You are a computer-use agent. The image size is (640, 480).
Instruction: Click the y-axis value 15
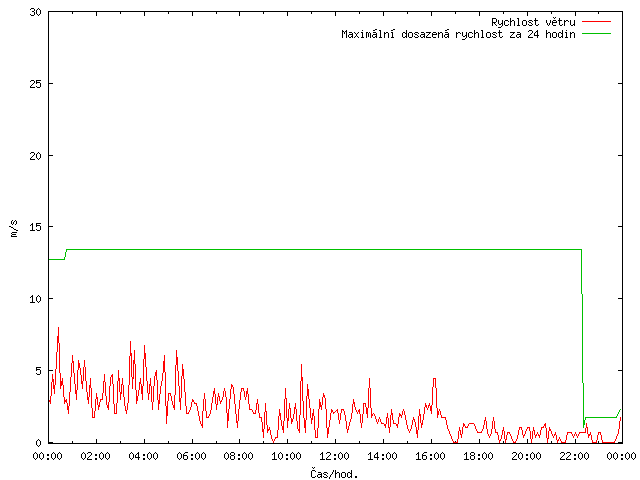[x=36, y=227]
